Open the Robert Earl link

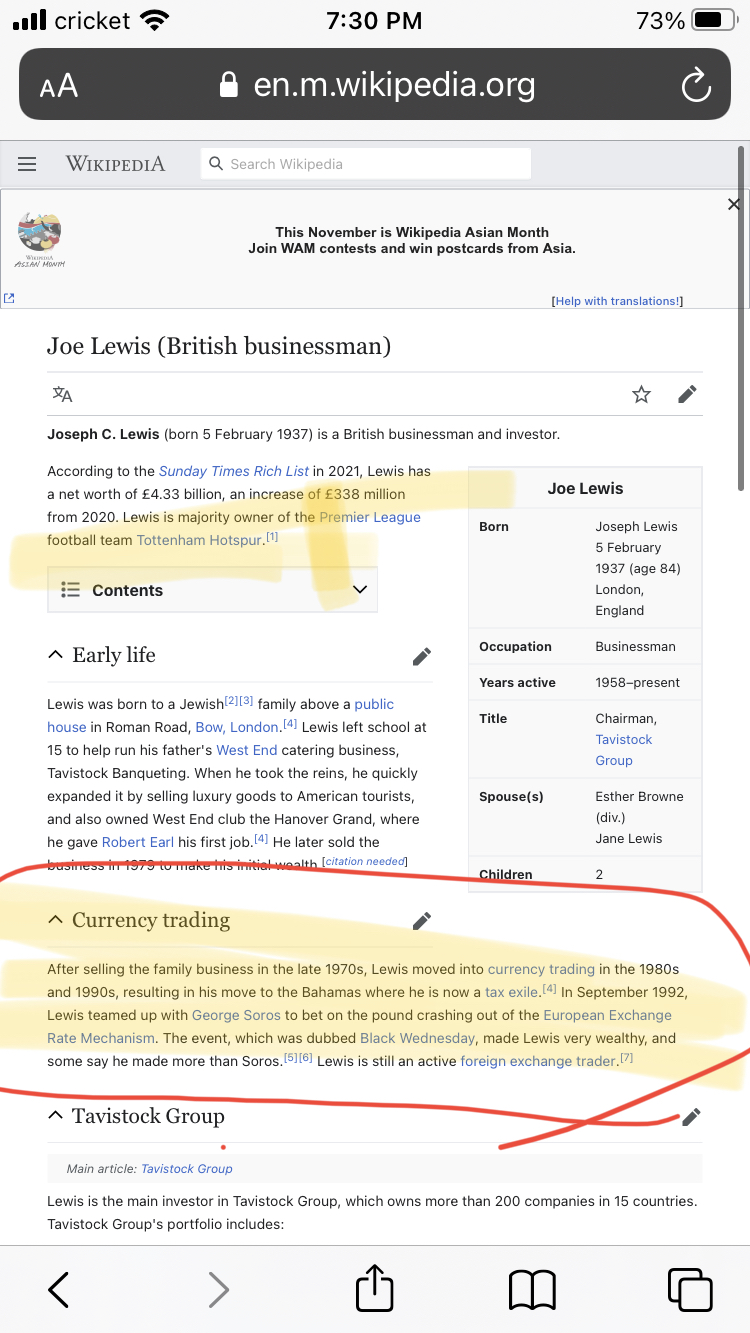point(138,842)
